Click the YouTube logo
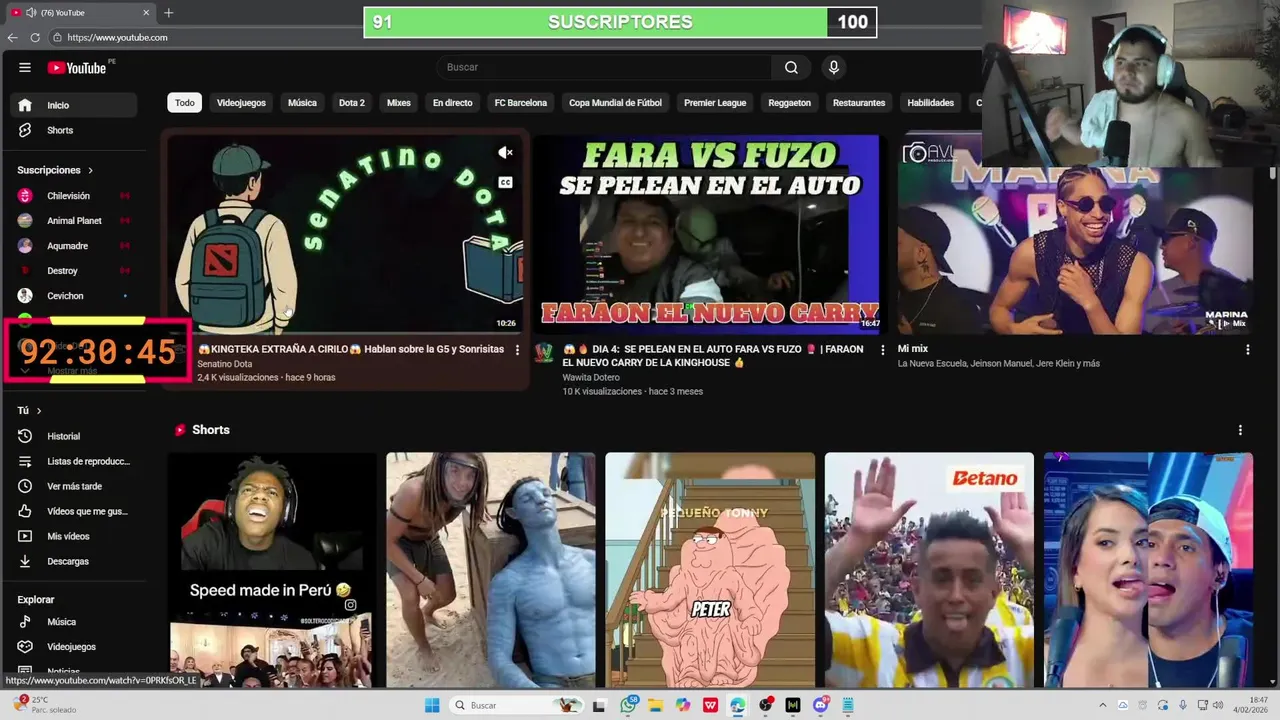 pyautogui.click(x=77, y=67)
